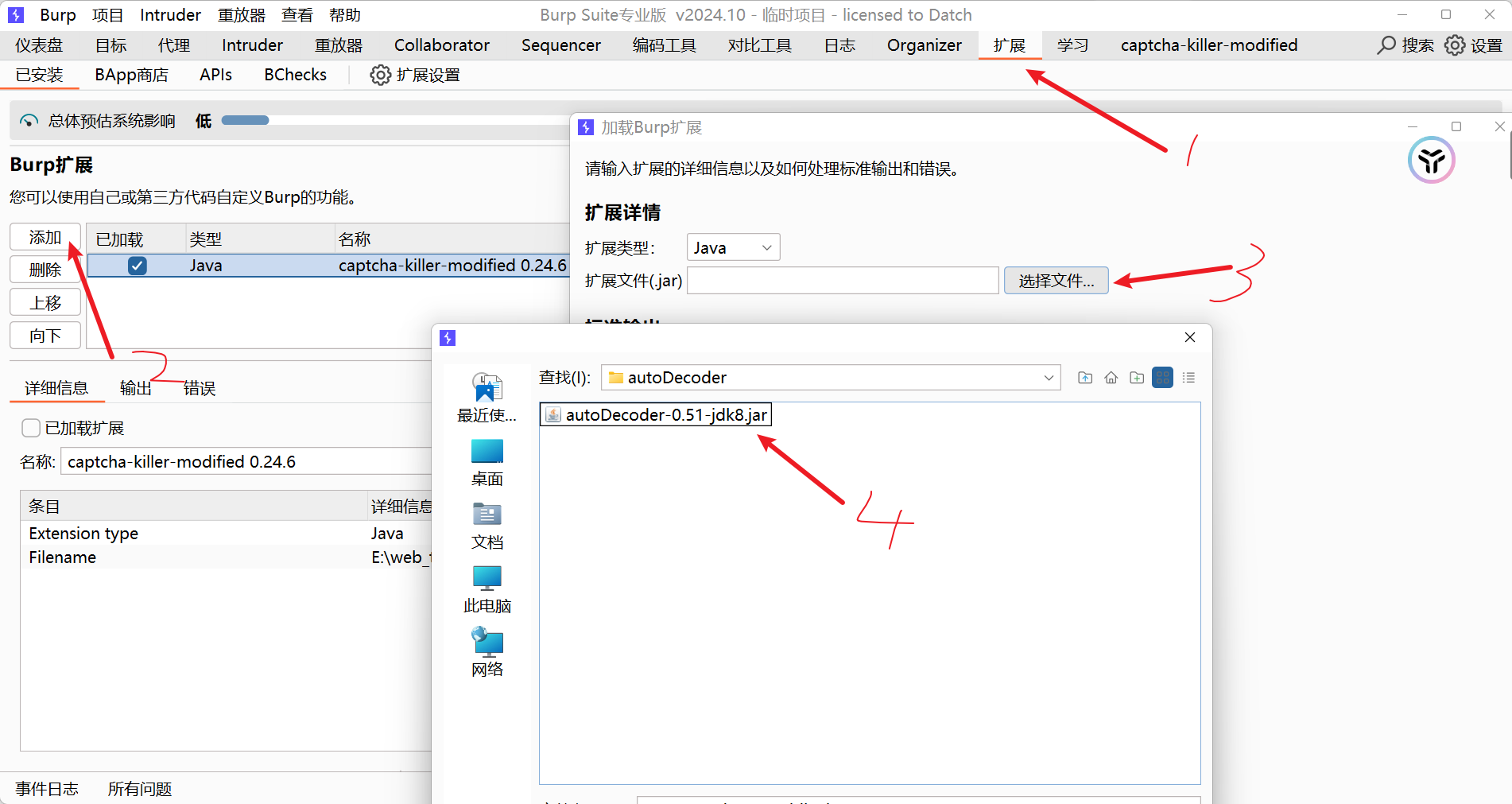1512x804 pixels.
Task: Click the search magnifier icon
Action: 1386,45
